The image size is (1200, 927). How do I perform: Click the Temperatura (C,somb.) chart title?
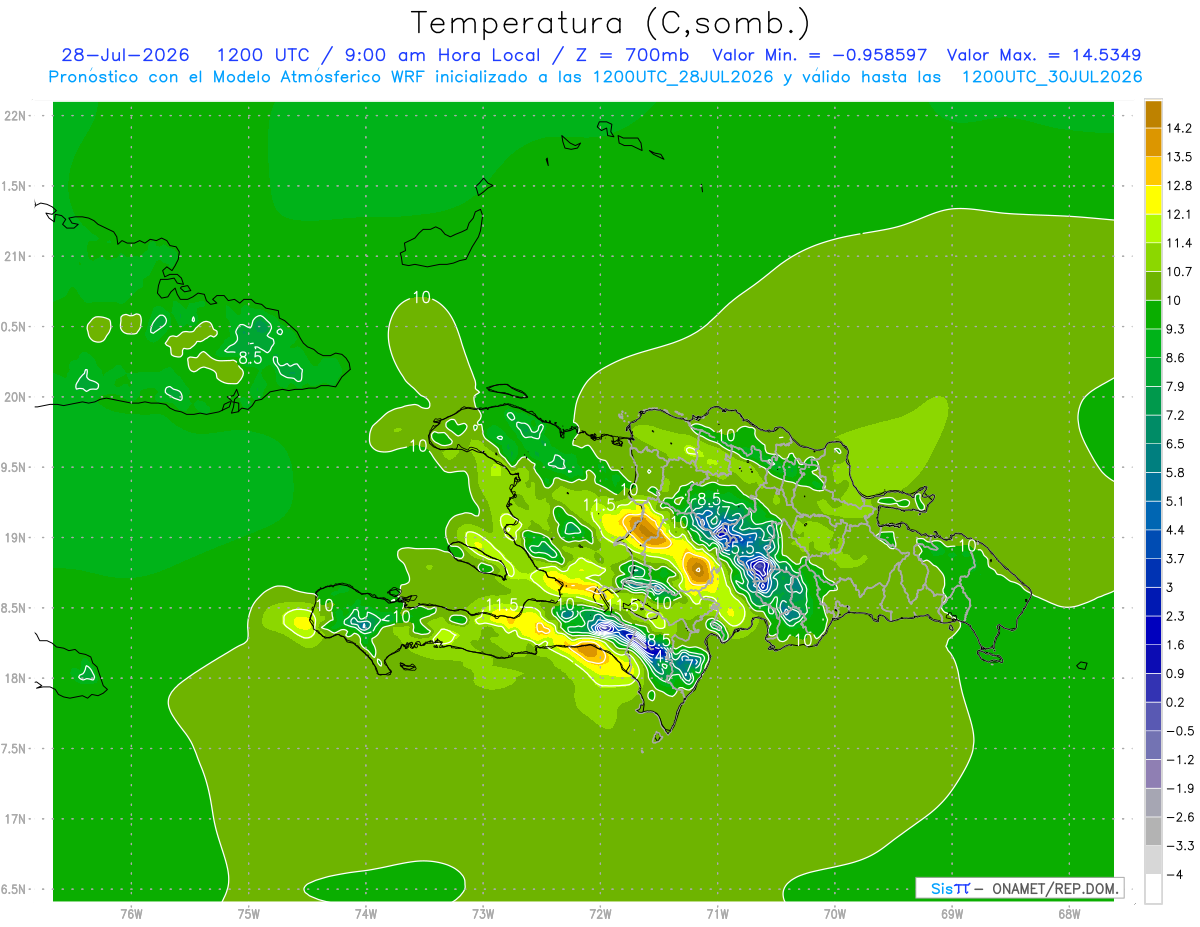611,23
